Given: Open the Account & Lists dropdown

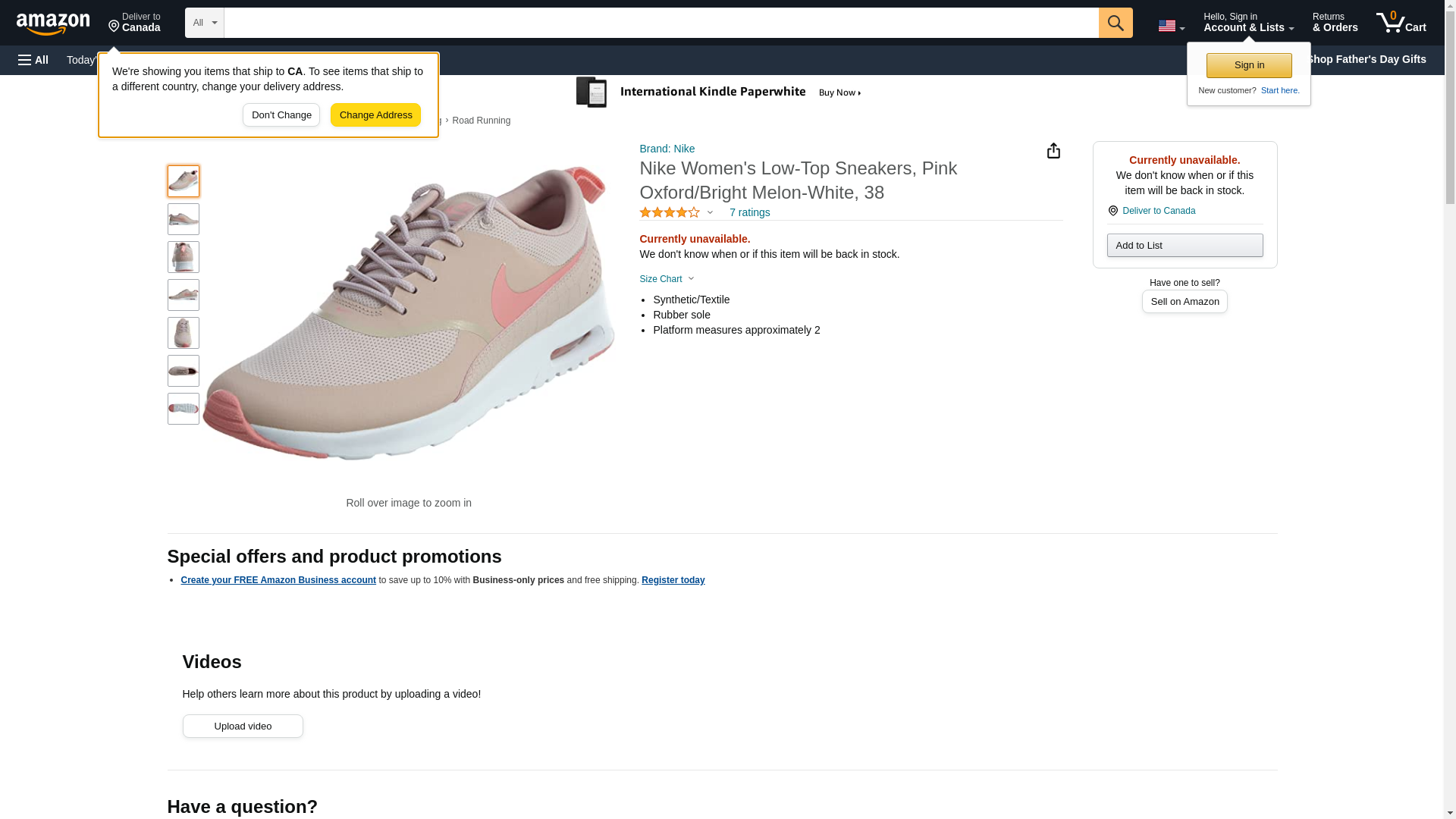Looking at the screenshot, I should pos(1248,23).
